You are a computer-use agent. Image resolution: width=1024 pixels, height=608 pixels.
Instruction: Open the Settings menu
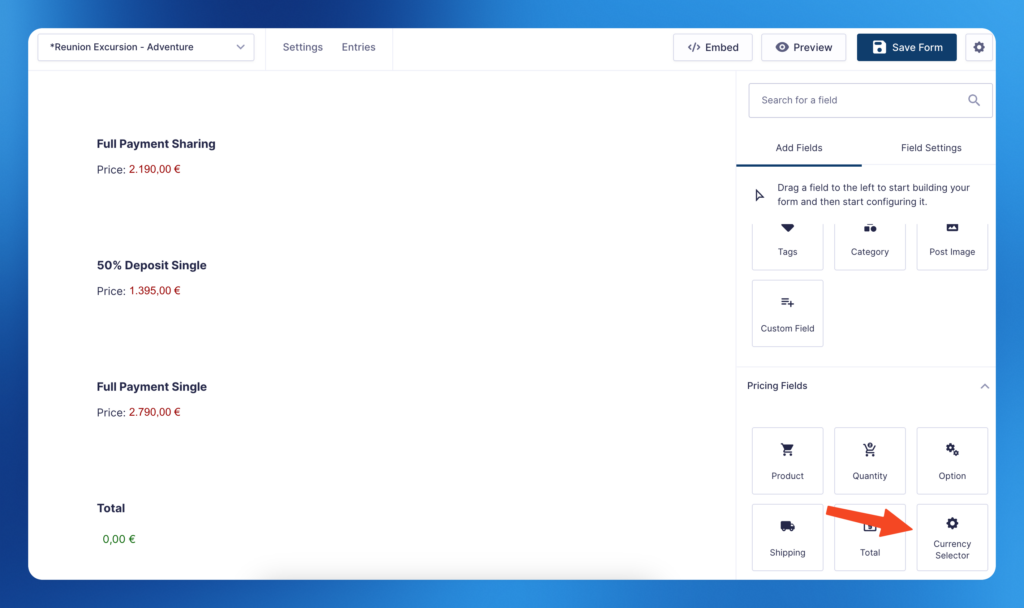pyautogui.click(x=302, y=47)
